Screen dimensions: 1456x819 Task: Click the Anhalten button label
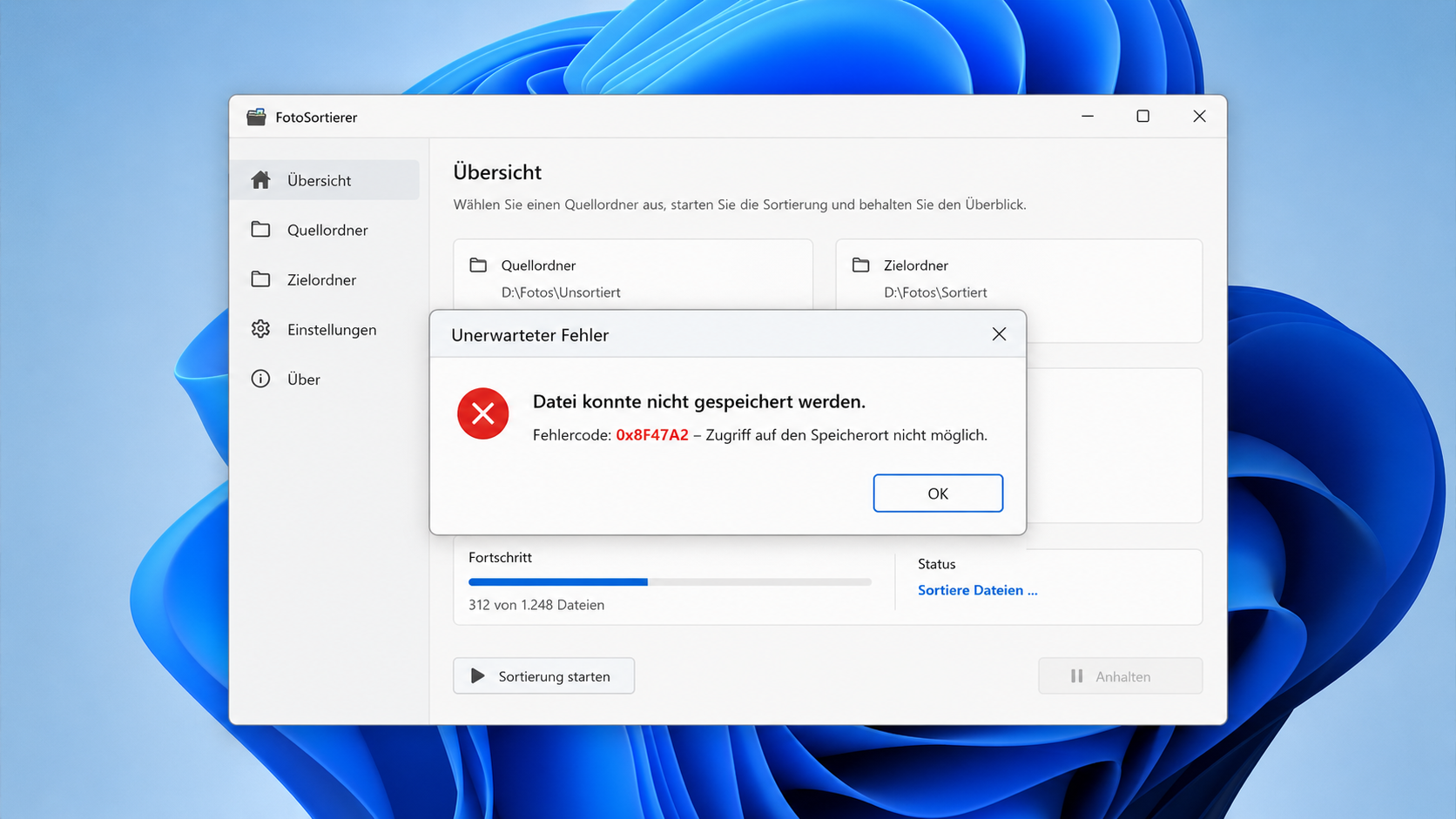(x=1122, y=676)
